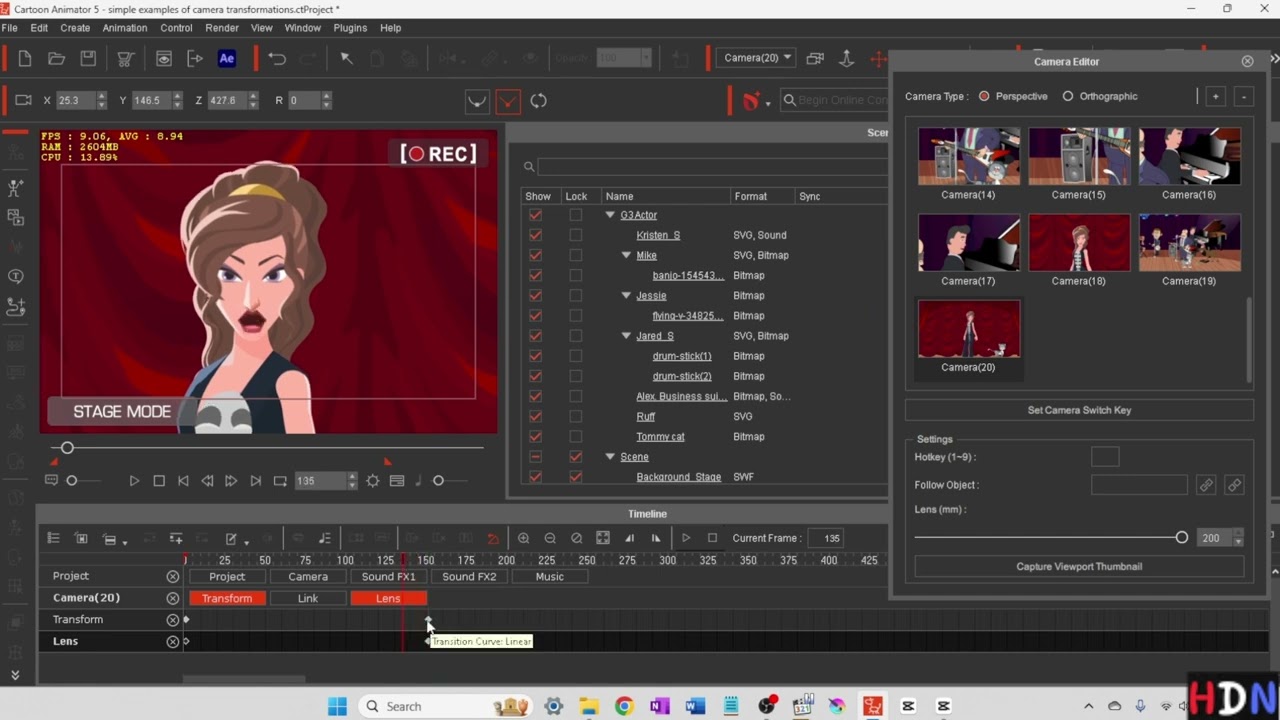1280x720 pixels.
Task: Click the preview scrubber handle under the viewport
Action: [67, 448]
